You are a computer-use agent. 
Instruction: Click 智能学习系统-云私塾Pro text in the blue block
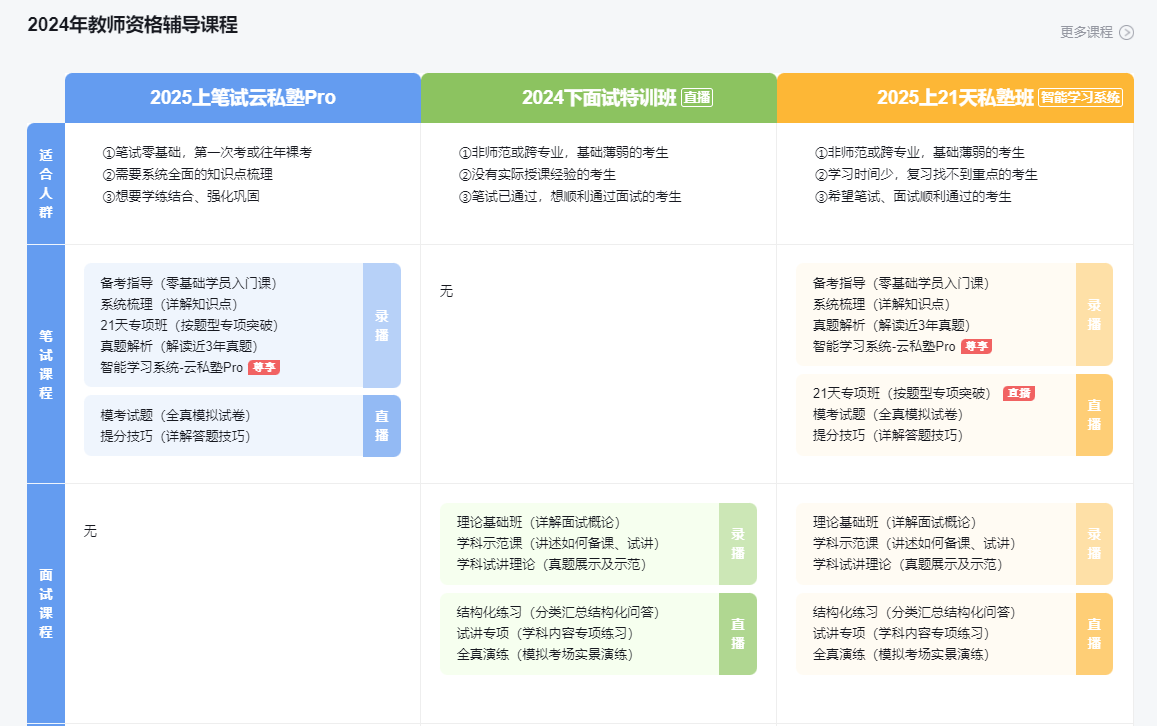tap(171, 368)
